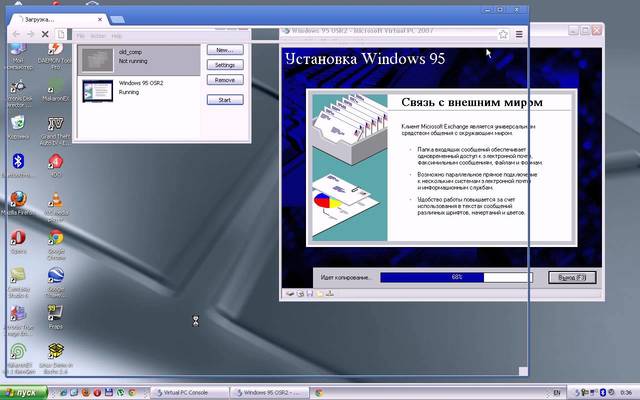The width and height of the screenshot is (640, 400).
Task: Click the floppy disk status icon in Virtual PC
Action: click(x=310, y=293)
